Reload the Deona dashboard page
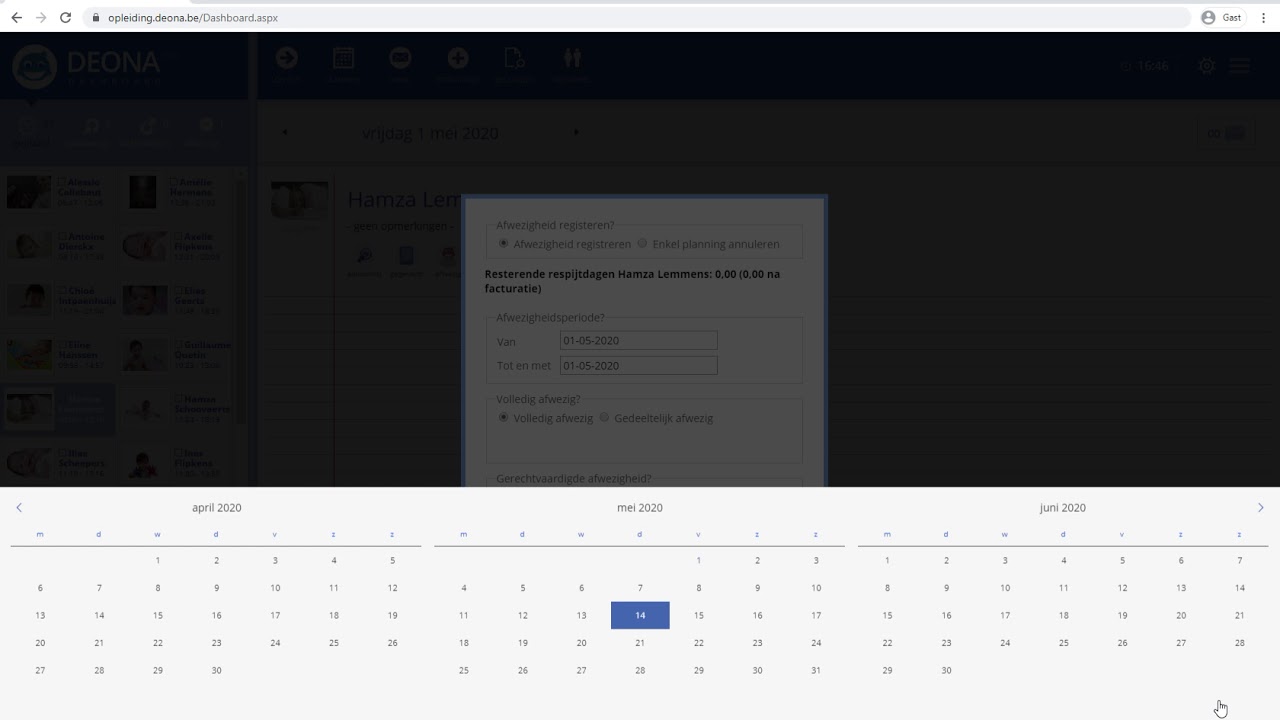The height and width of the screenshot is (720, 1280). click(66, 17)
